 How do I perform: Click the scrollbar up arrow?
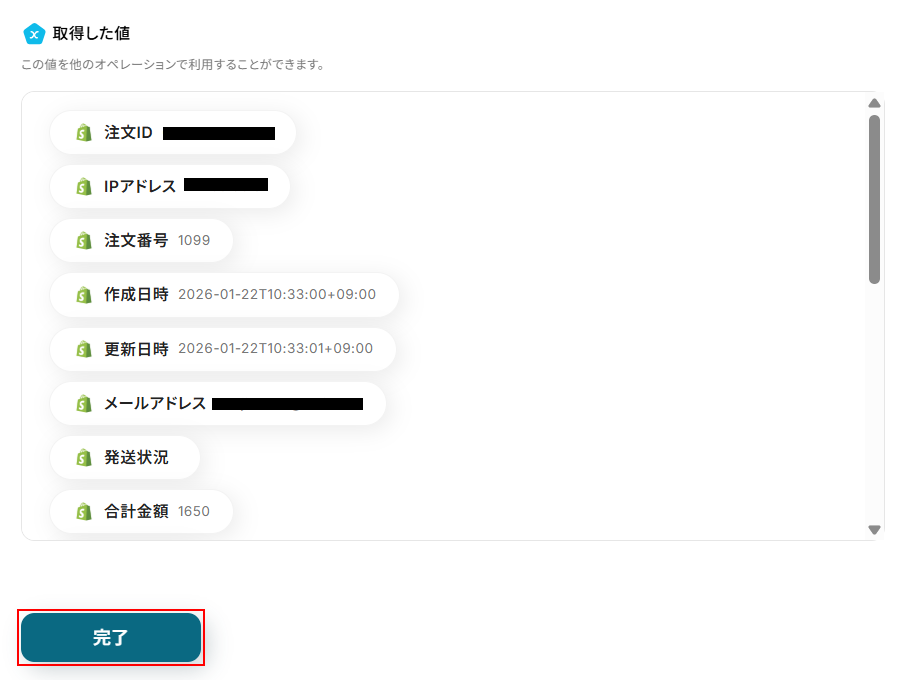(874, 103)
